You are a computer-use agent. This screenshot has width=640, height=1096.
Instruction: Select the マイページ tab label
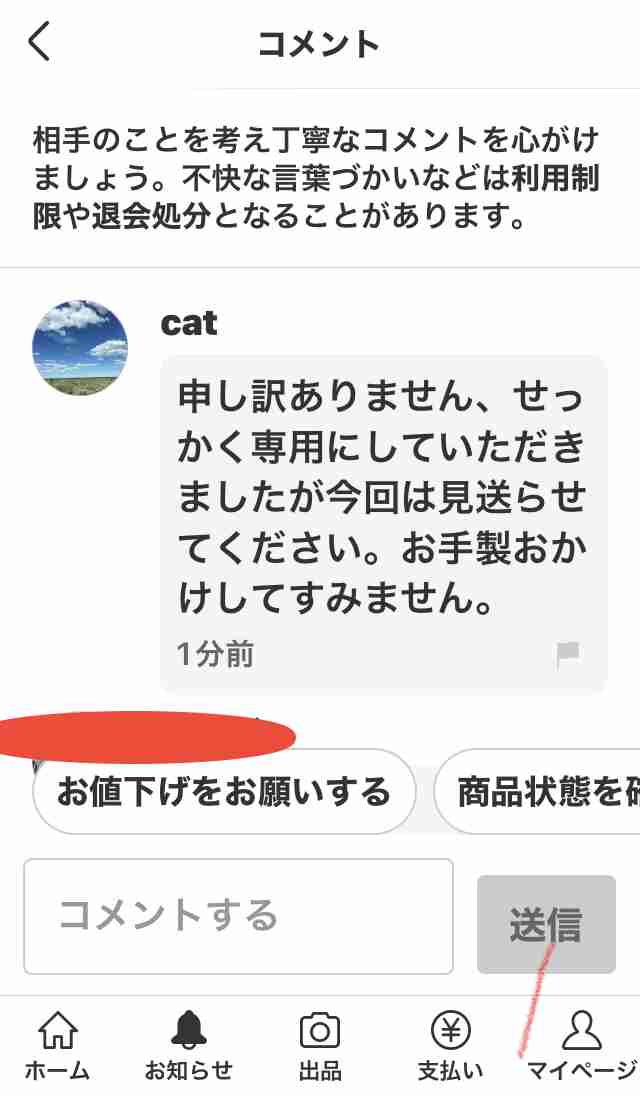coord(582,1070)
